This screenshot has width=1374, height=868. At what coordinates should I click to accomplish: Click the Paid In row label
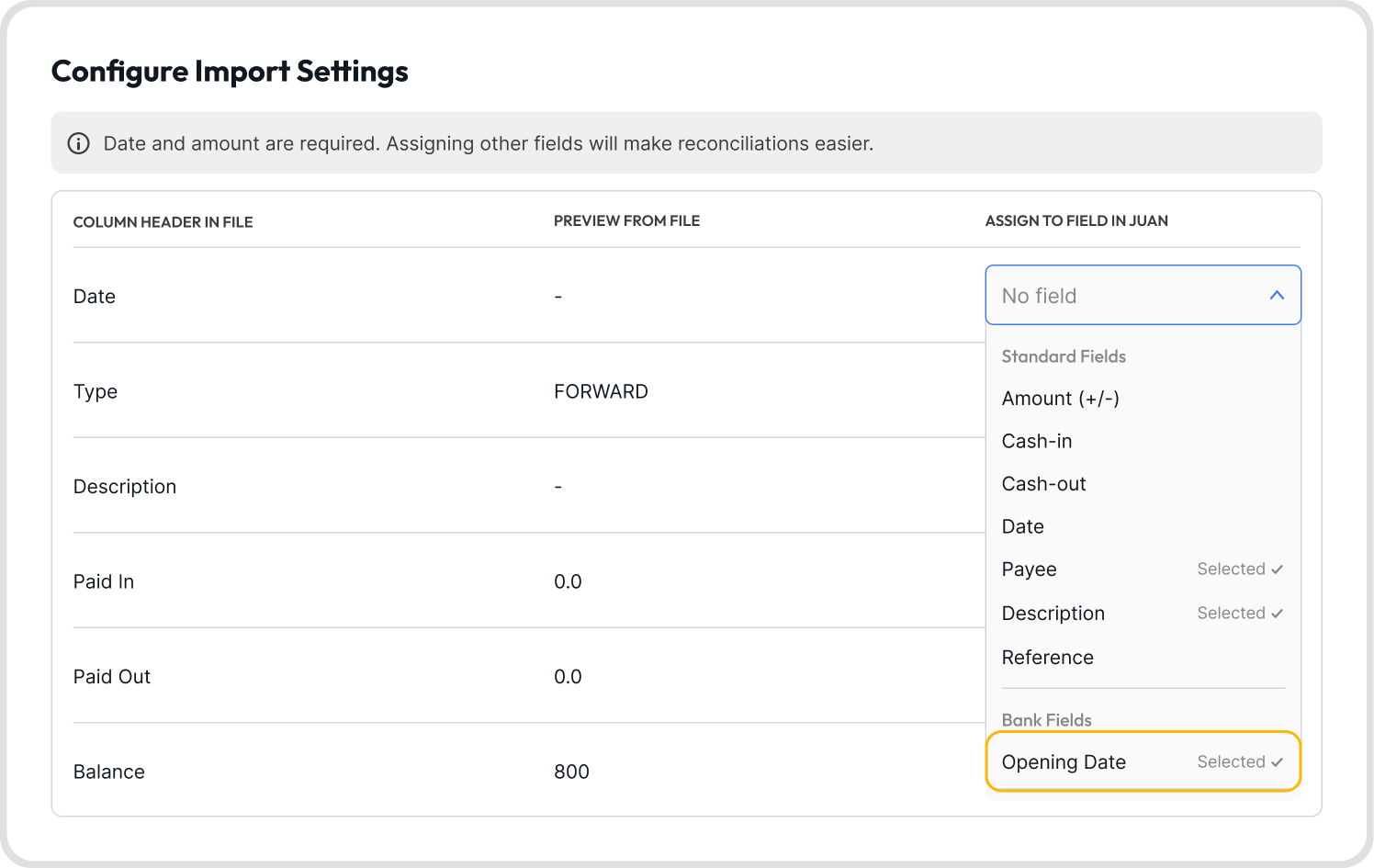pos(104,581)
